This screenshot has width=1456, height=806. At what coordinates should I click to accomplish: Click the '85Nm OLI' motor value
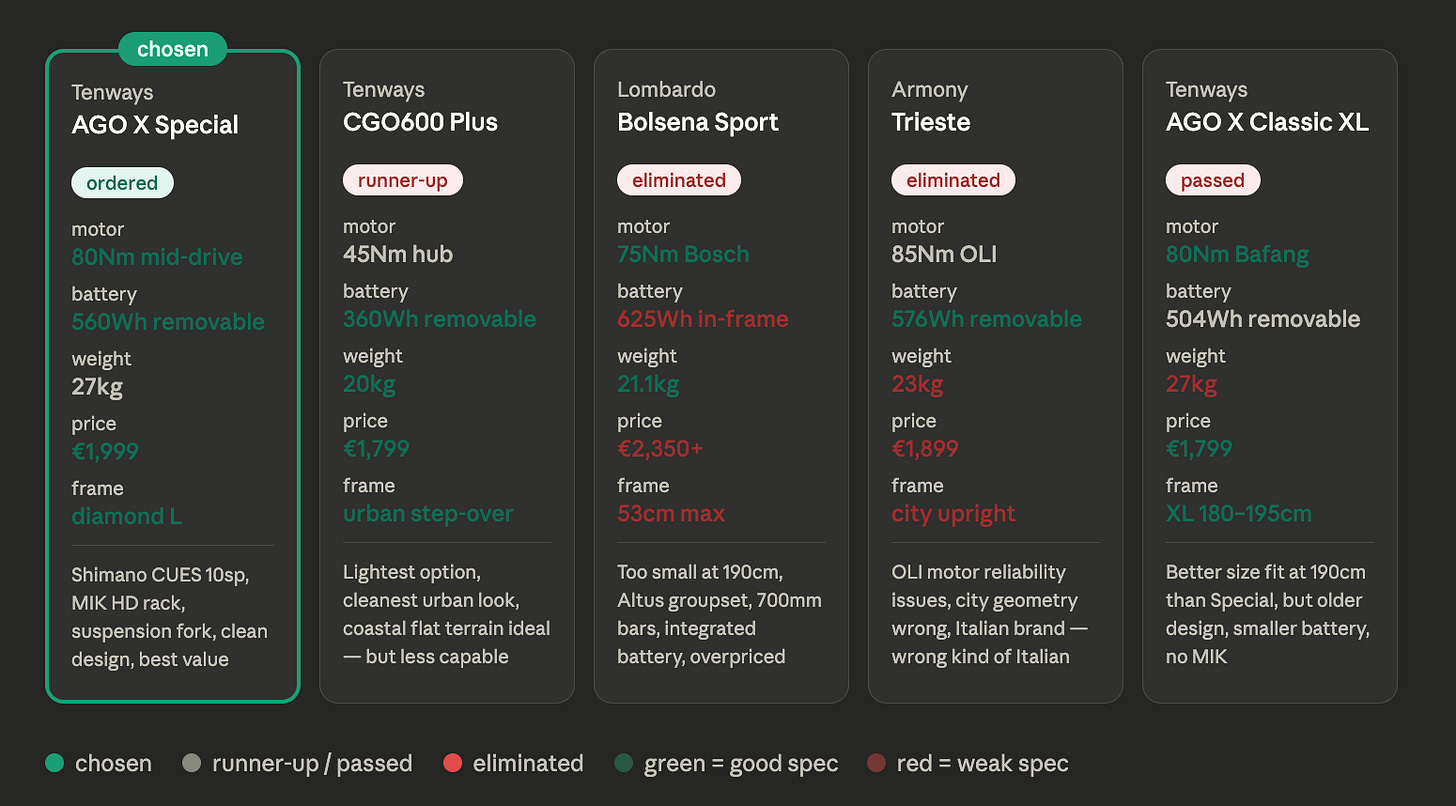944,254
